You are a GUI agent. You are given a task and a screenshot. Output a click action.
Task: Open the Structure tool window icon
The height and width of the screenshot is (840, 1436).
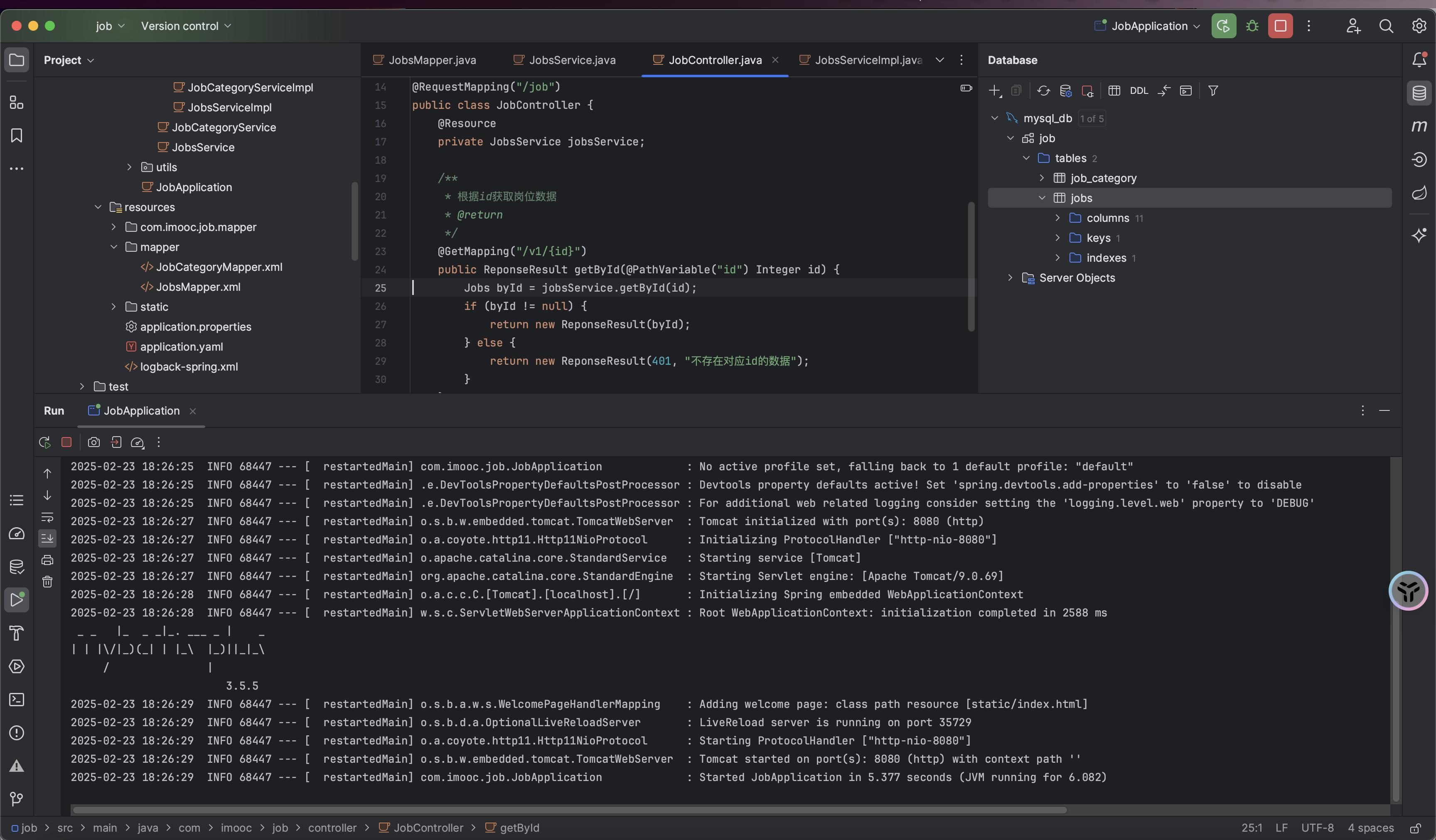point(17,103)
